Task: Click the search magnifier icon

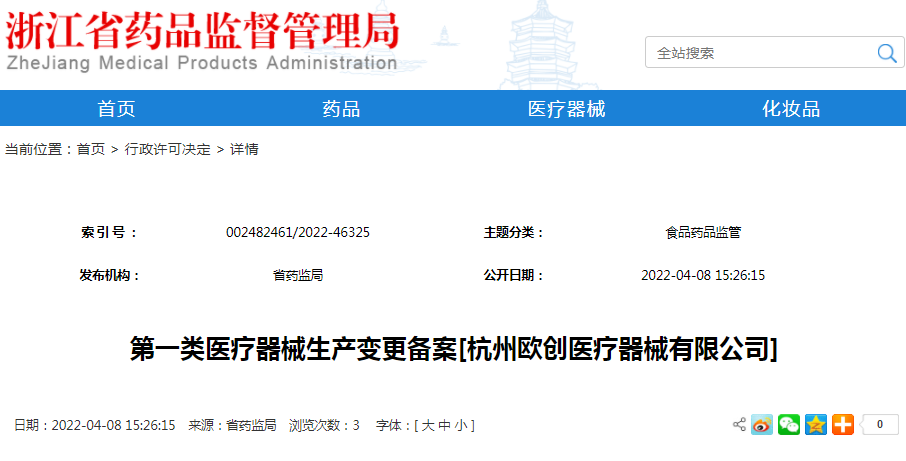Action: click(x=886, y=53)
